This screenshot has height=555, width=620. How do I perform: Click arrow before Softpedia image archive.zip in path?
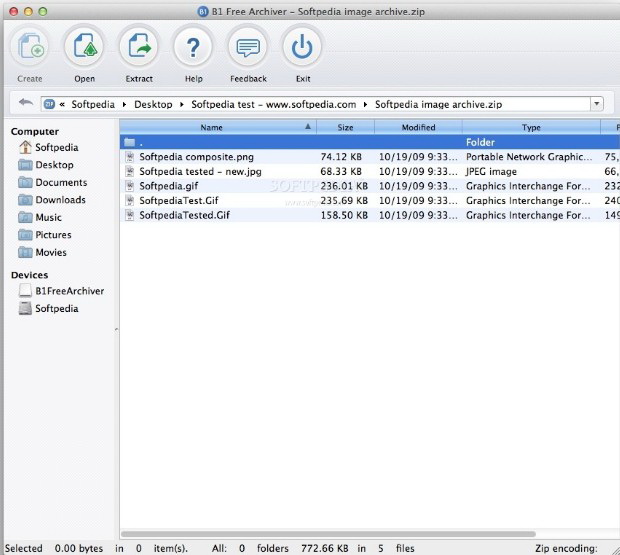coord(365,104)
